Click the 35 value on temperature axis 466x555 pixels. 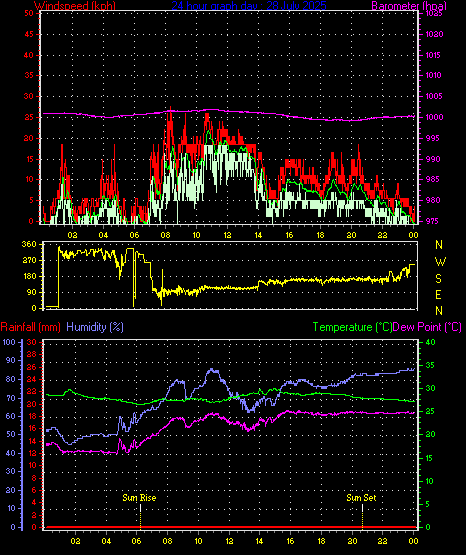[430, 365]
